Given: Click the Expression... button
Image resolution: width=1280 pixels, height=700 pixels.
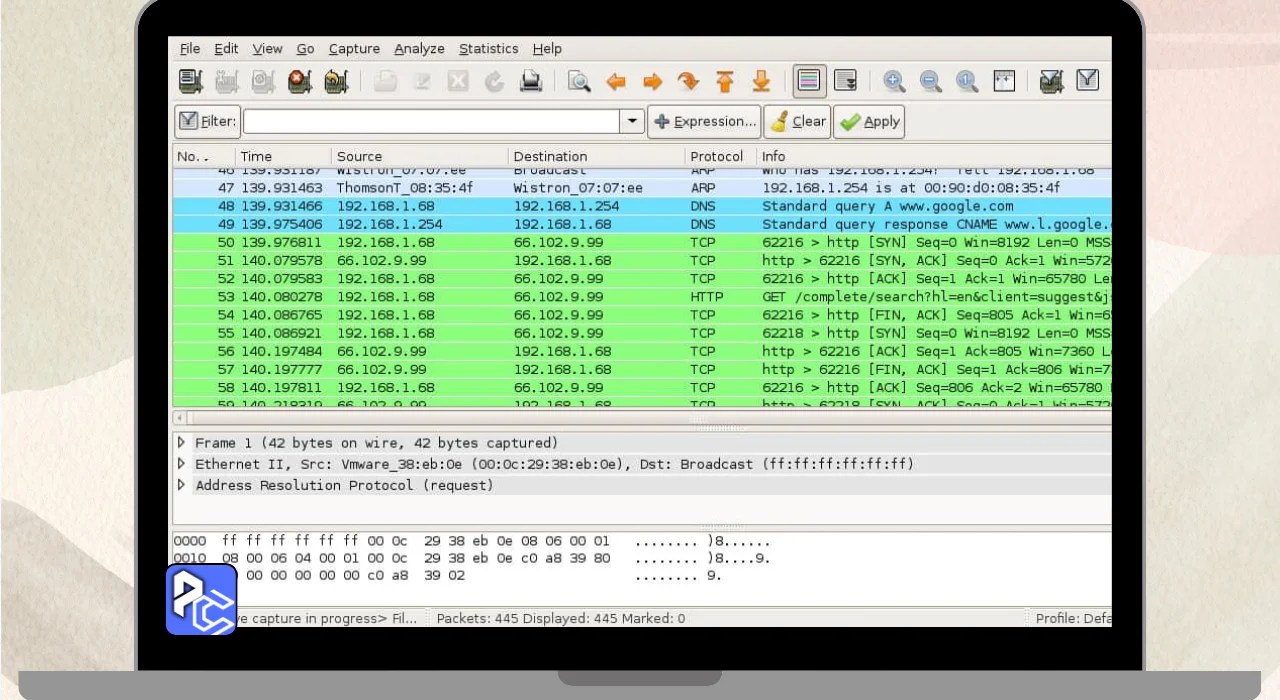Looking at the screenshot, I should point(704,121).
